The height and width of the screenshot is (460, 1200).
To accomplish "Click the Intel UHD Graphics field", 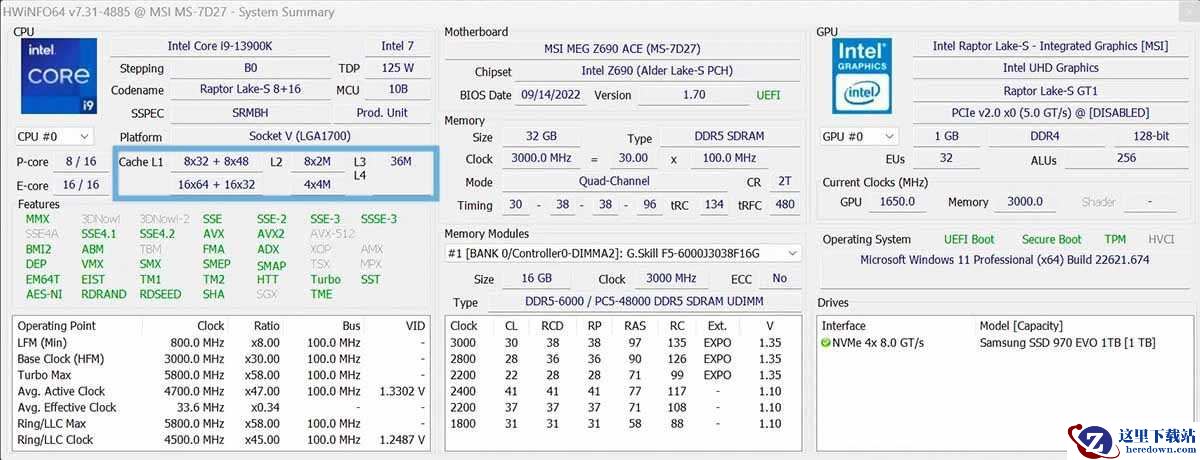I will (1050, 68).
